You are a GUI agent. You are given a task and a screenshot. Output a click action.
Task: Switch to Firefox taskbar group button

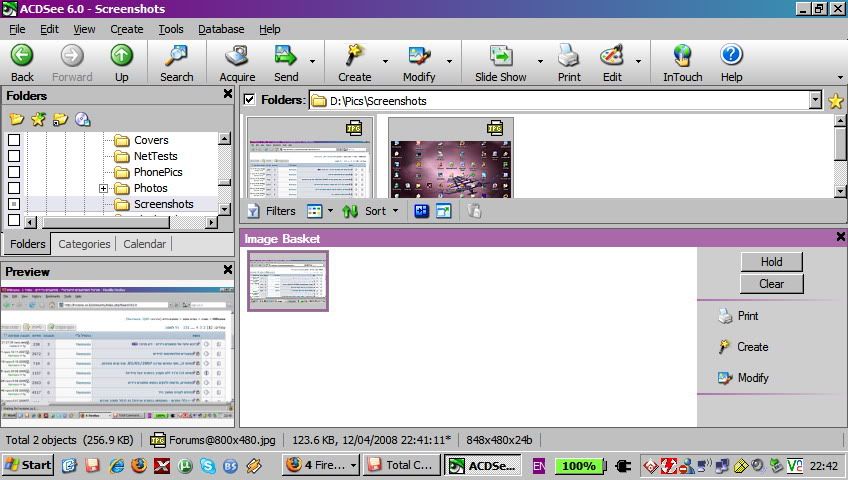click(321, 465)
